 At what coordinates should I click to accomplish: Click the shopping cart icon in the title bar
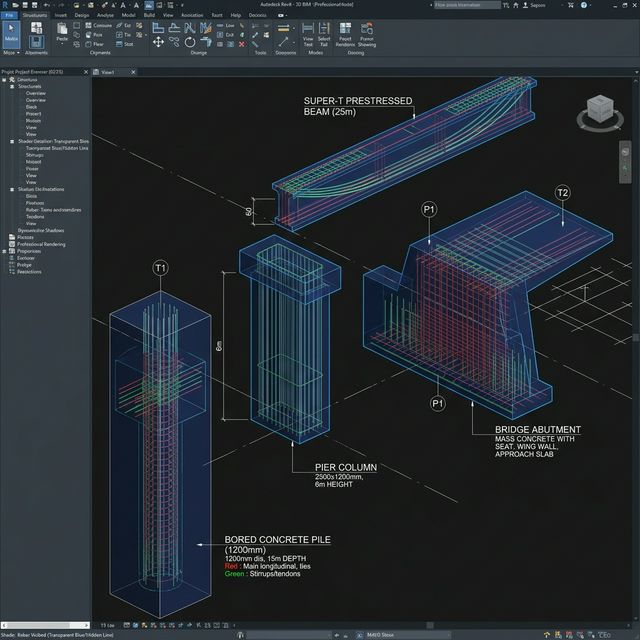click(x=571, y=5)
